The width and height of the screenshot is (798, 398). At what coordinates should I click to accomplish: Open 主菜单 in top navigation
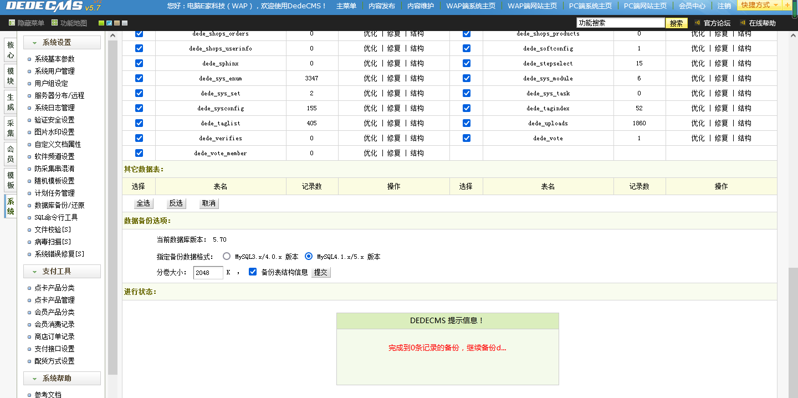point(346,6)
